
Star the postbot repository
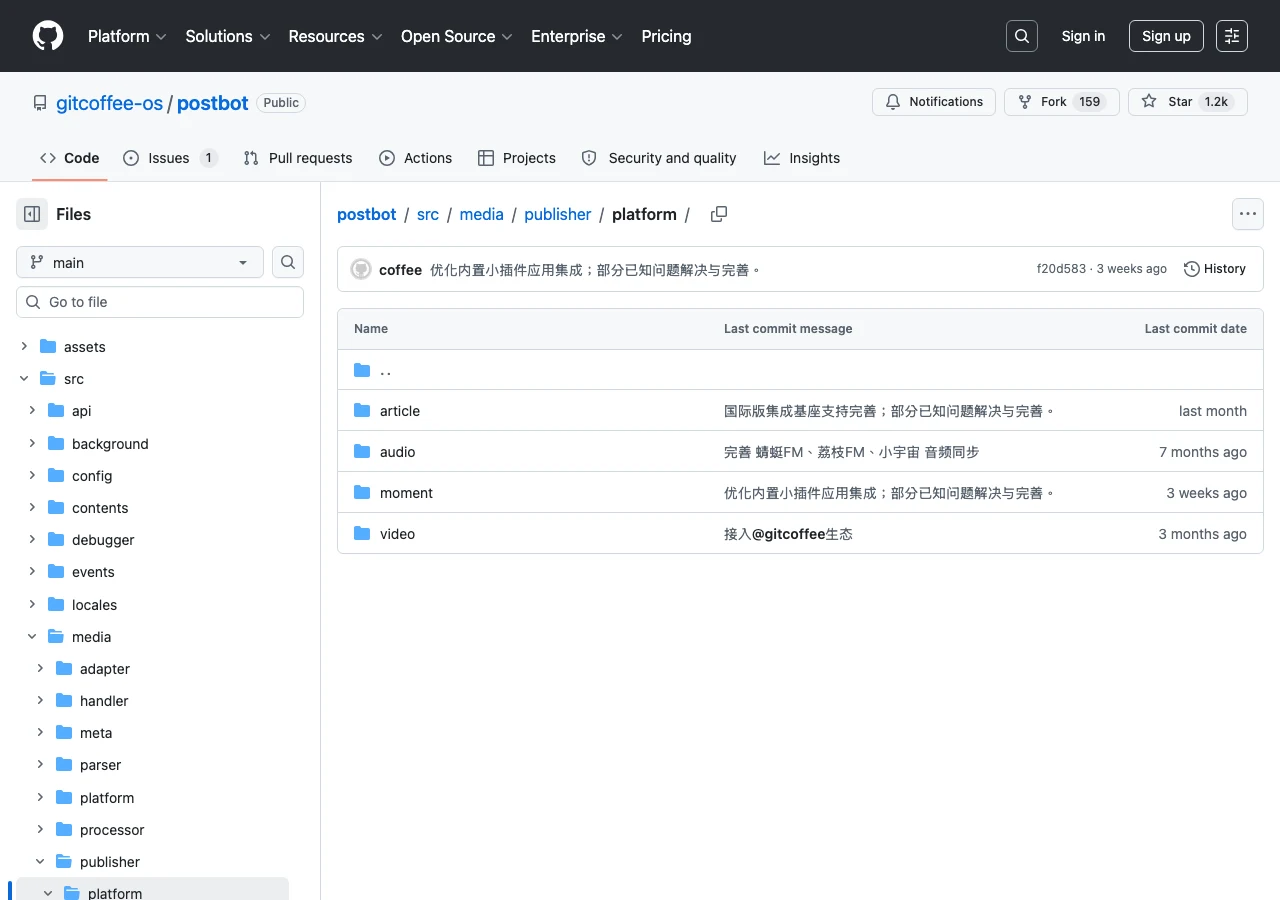1188,102
